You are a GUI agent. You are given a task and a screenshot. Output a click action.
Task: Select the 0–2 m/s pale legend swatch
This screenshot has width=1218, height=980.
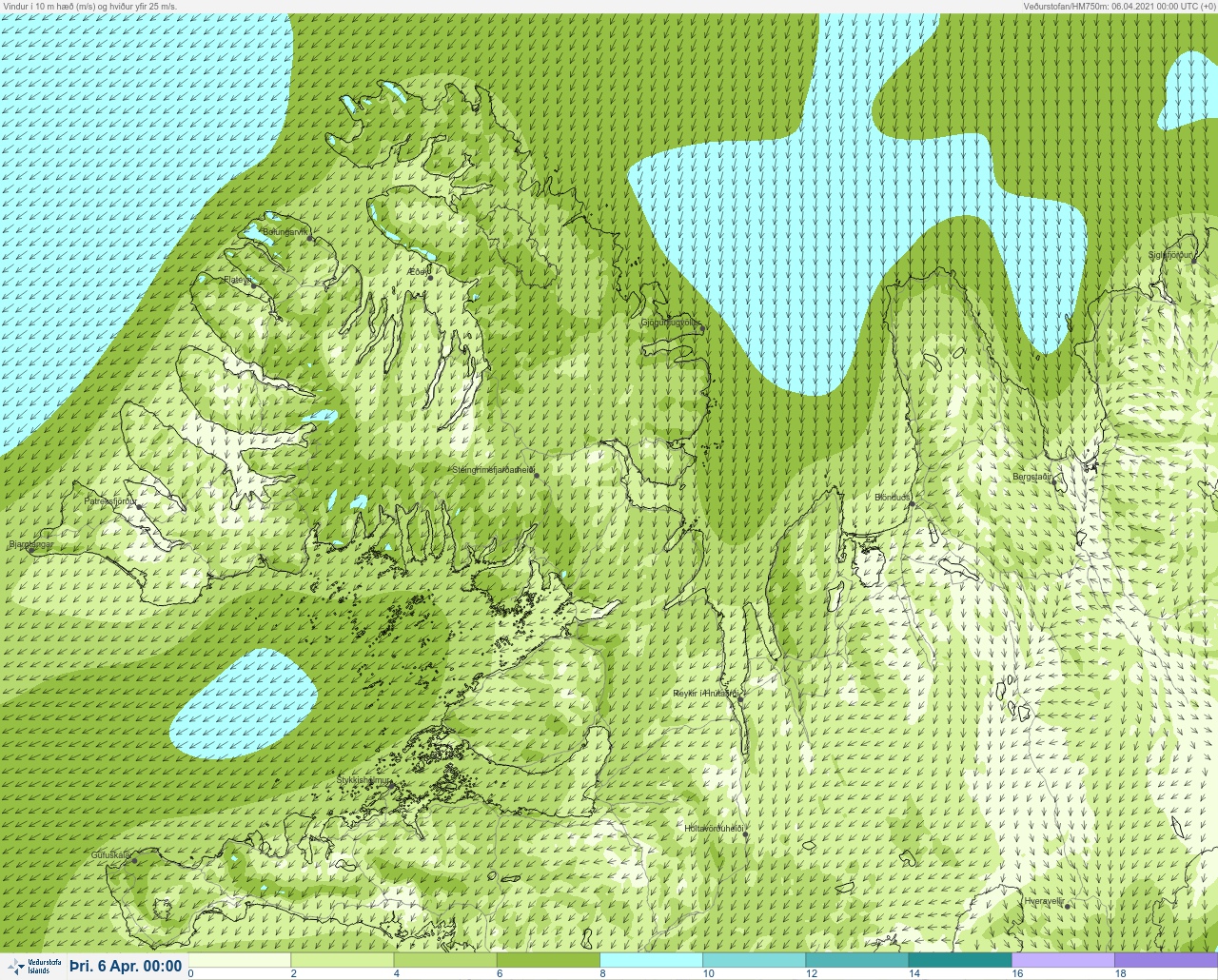tap(240, 960)
